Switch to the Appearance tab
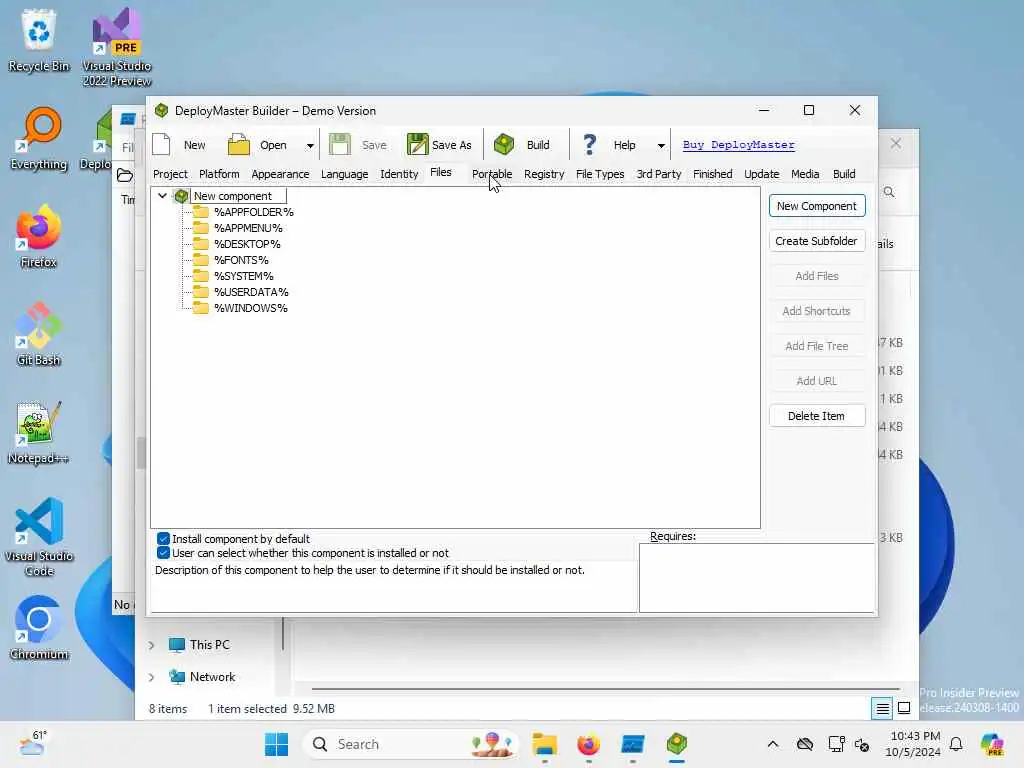This screenshot has height=768, width=1024. click(x=280, y=174)
